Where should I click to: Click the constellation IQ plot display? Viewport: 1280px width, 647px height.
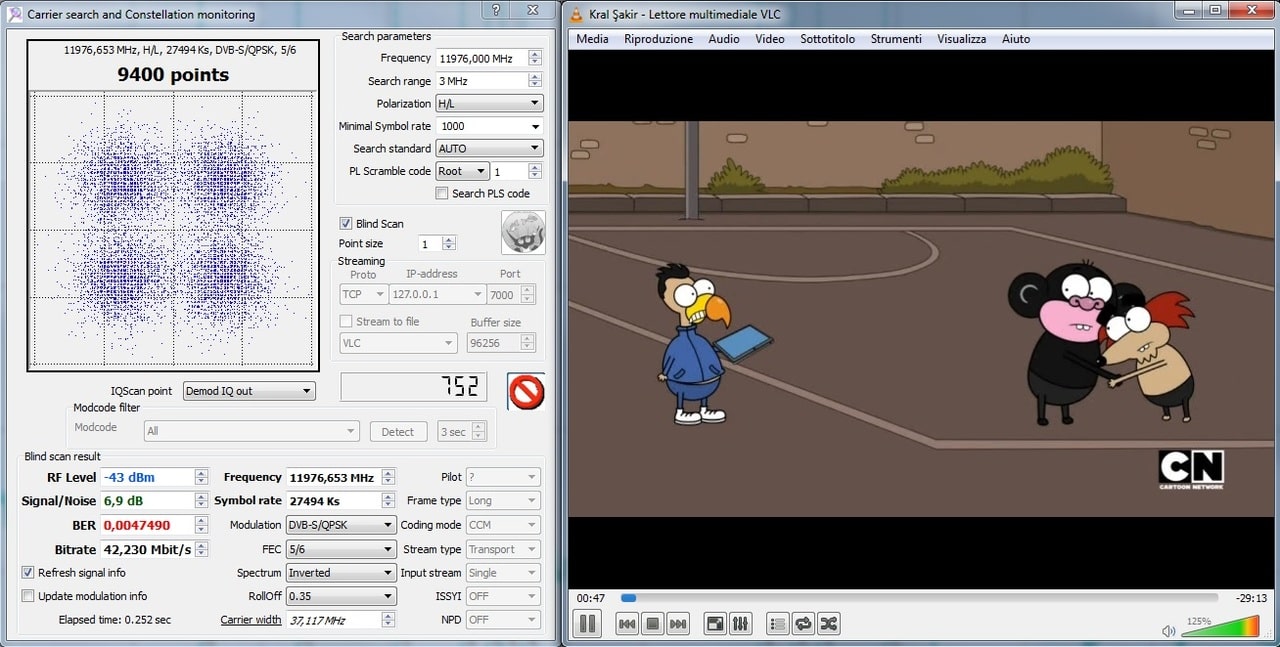(173, 230)
